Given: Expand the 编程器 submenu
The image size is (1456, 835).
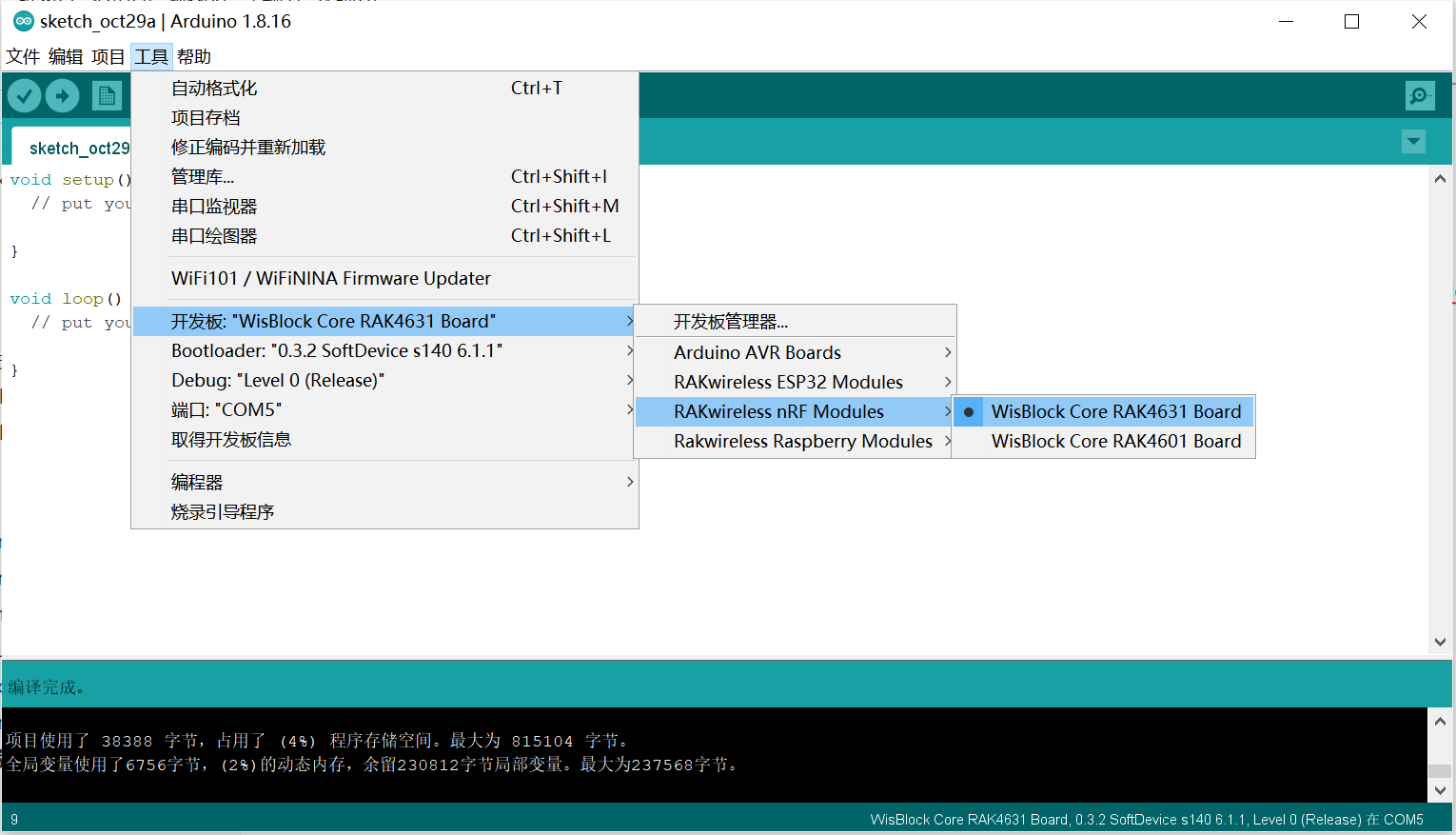Looking at the screenshot, I should pos(384,482).
